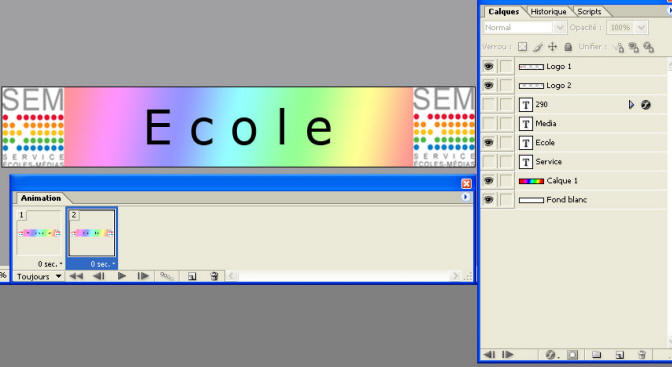Duplicate the current animation frame

(192, 277)
